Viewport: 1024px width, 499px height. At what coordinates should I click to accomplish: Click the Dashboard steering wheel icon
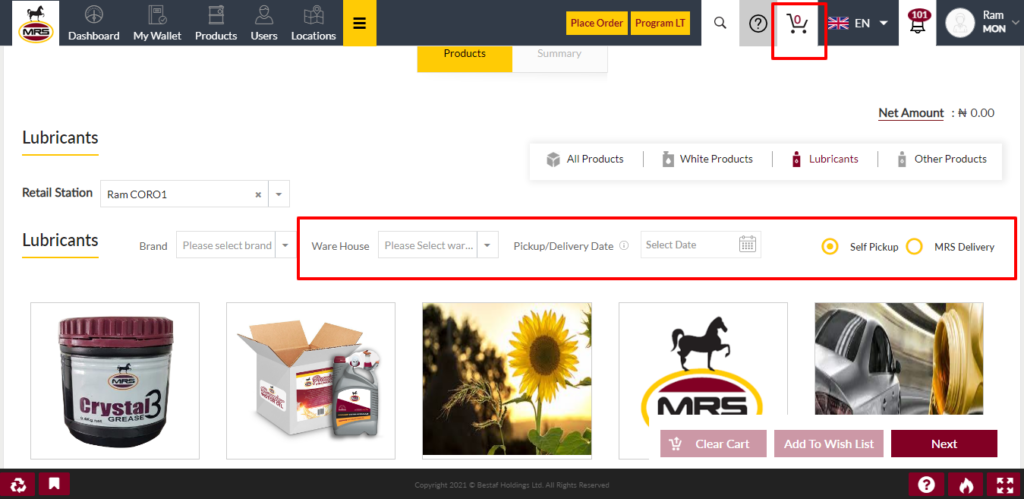(94, 15)
